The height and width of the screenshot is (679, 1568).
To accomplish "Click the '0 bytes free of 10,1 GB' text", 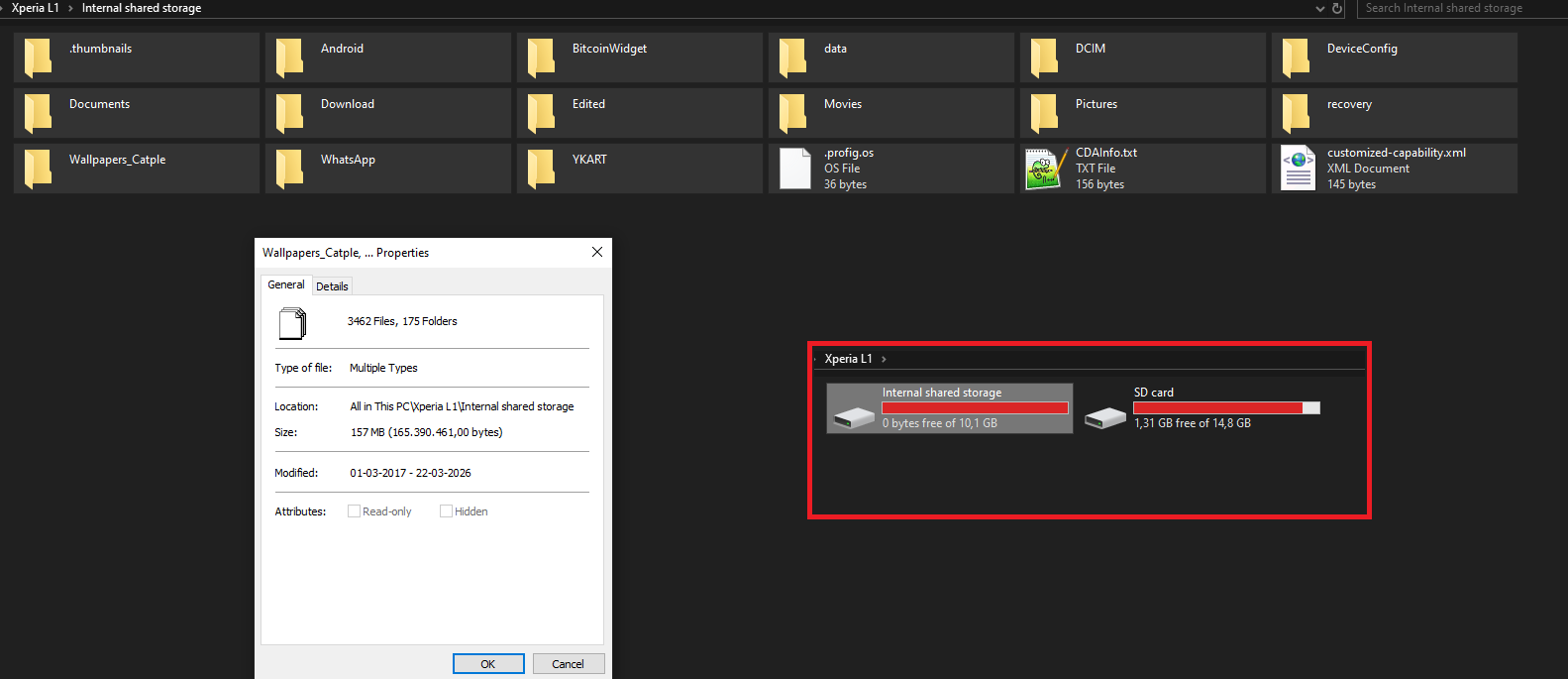I will [x=940, y=423].
